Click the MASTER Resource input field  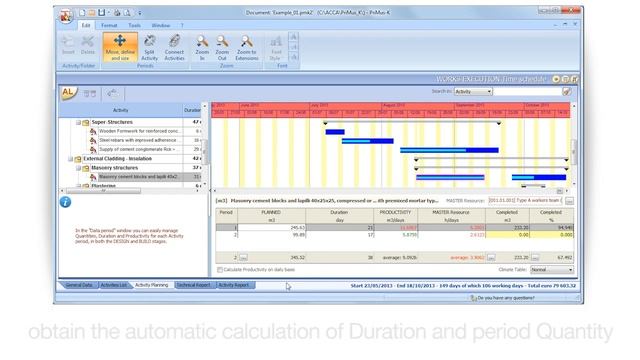(x=525, y=200)
